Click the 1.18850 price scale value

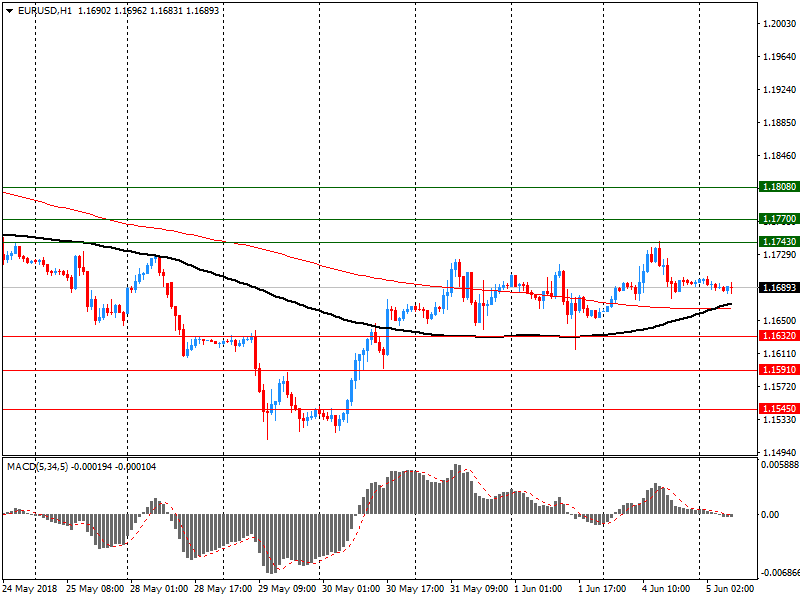tap(780, 123)
